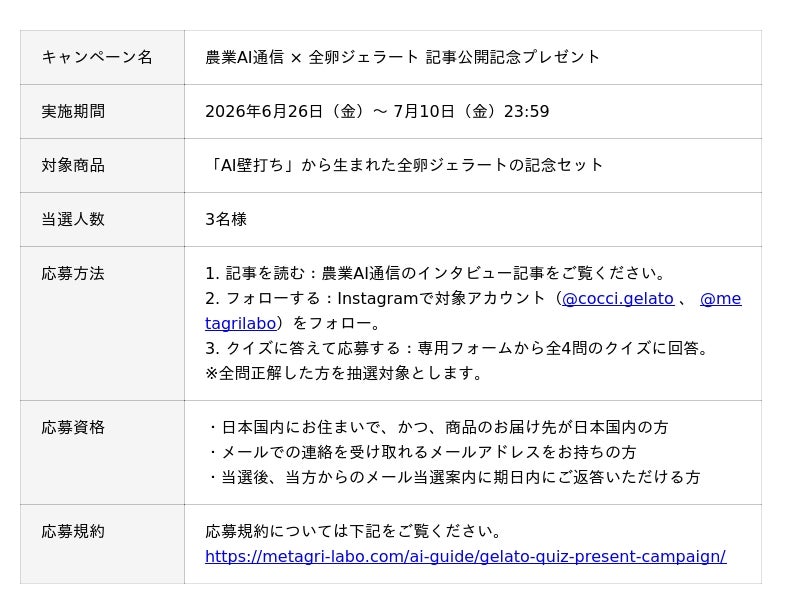Click the 日本国内にお住まいで eligibility line
The width and height of the screenshot is (800, 614).
click(437, 427)
